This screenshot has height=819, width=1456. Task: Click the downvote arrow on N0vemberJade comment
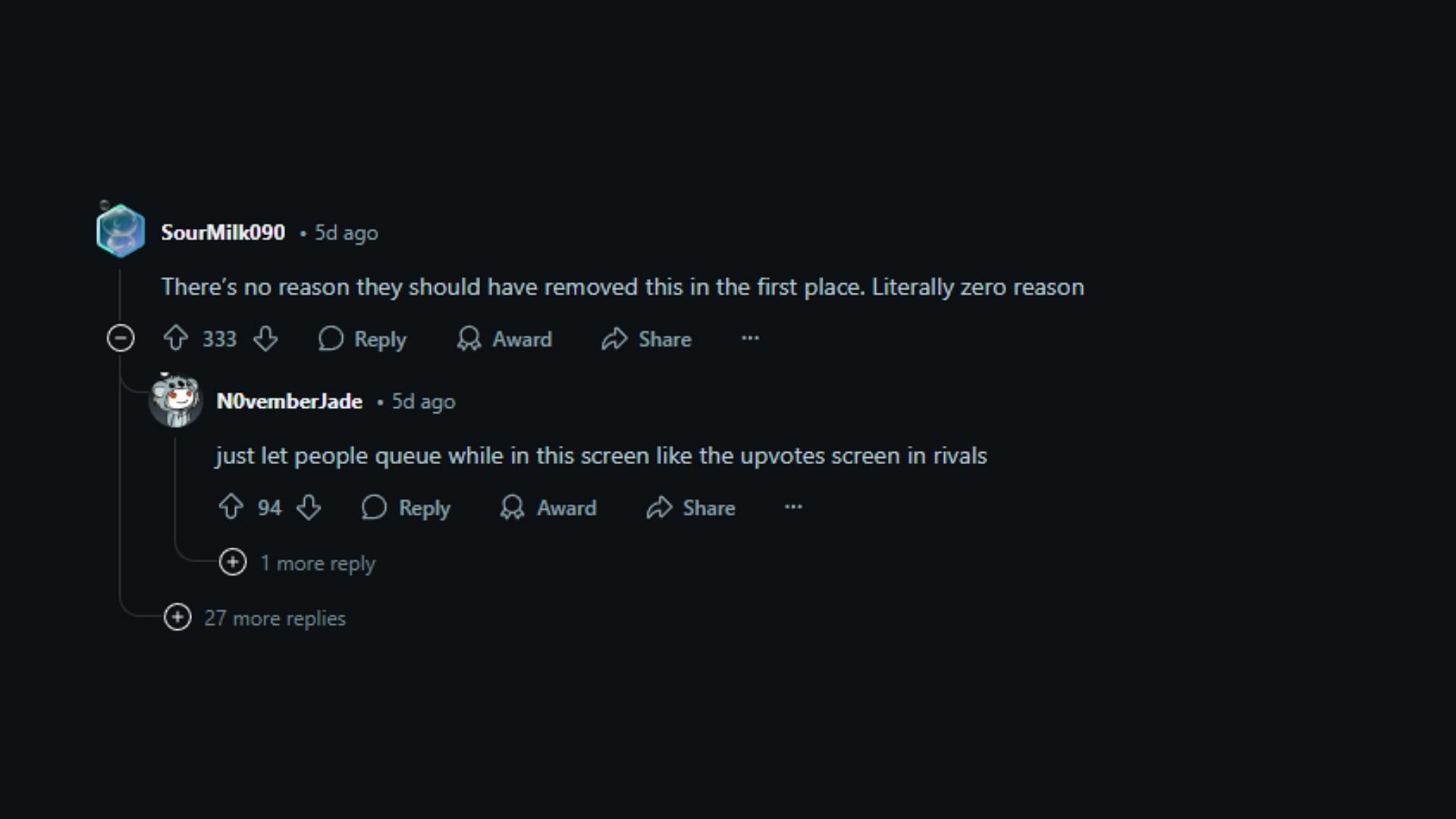(310, 507)
